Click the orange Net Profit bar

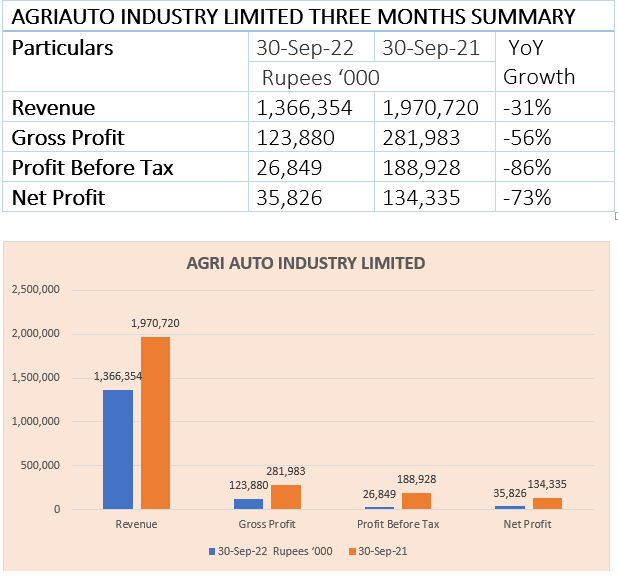[547, 503]
